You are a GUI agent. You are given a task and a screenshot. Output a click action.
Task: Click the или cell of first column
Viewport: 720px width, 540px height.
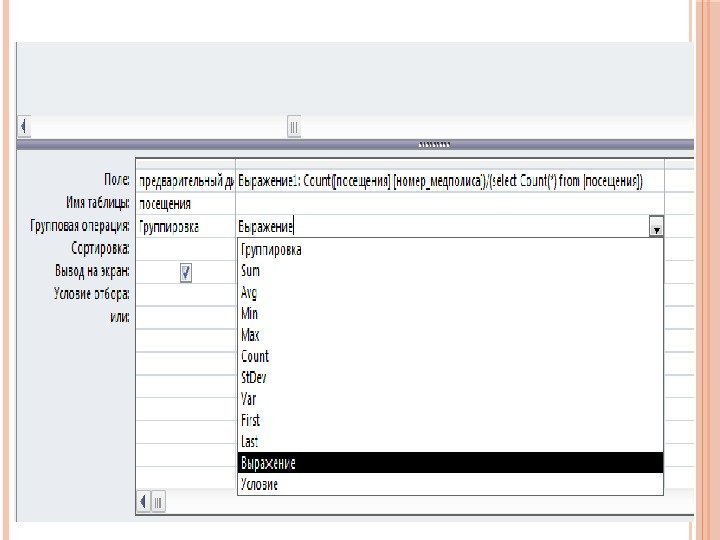tap(186, 317)
